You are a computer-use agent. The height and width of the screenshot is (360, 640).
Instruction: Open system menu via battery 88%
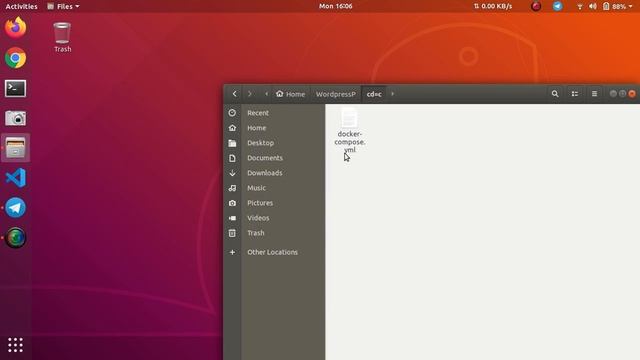pyautogui.click(x=617, y=6)
